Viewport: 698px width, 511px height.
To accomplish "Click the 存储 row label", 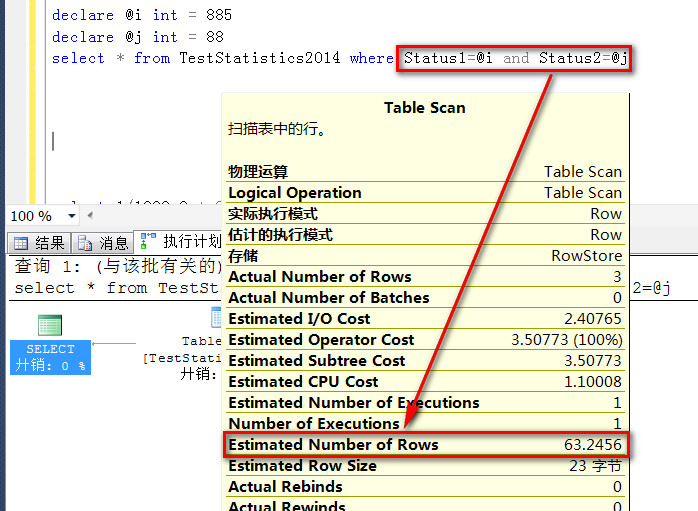I will coord(243,256).
